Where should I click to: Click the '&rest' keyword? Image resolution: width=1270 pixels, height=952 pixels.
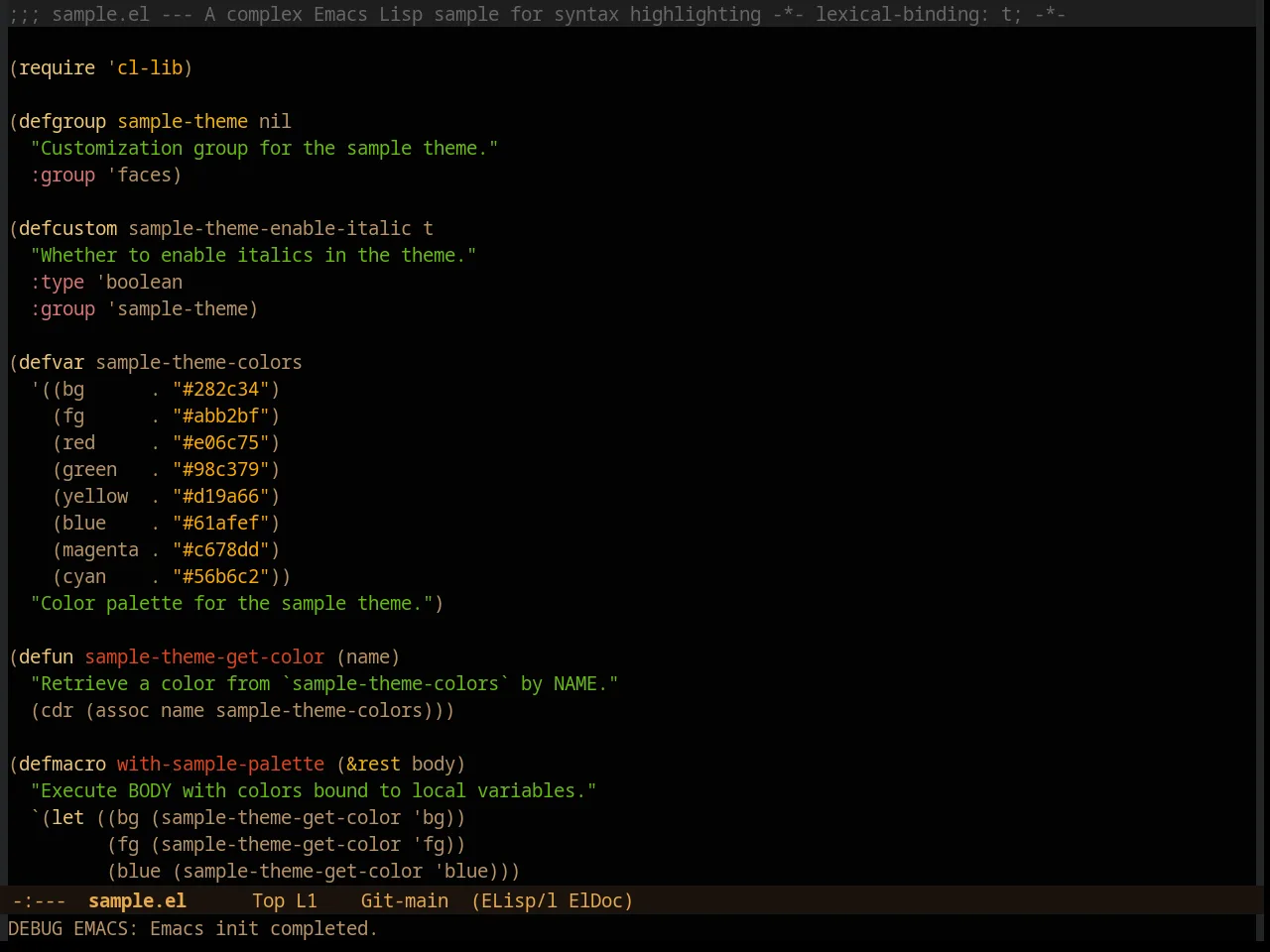point(373,764)
